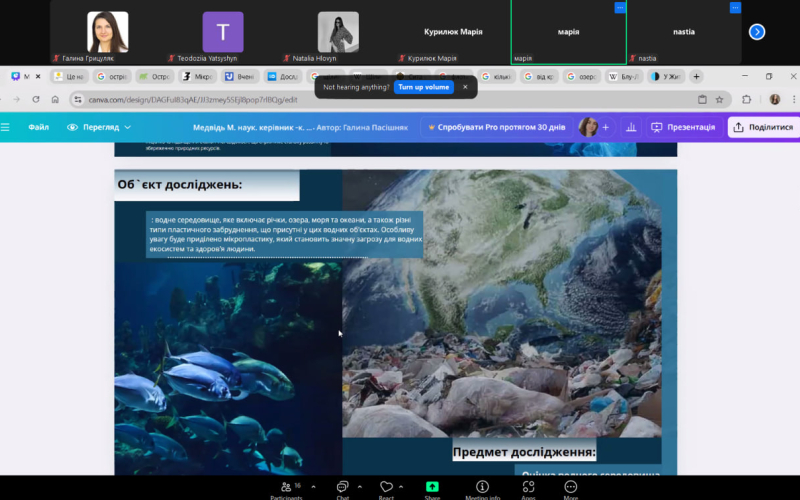Expand the Participants options caret
This screenshot has height=500, width=800.
pyautogui.click(x=313, y=487)
